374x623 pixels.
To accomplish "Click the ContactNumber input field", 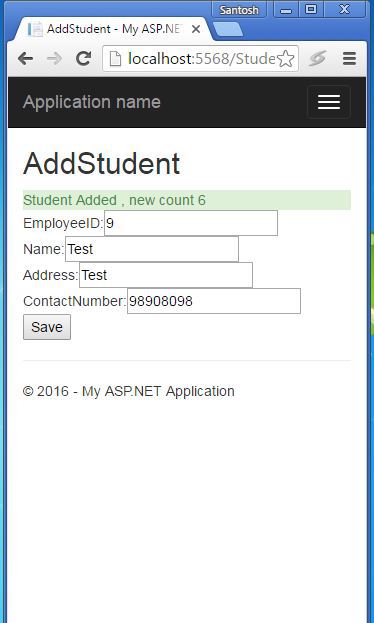I will coord(214,301).
